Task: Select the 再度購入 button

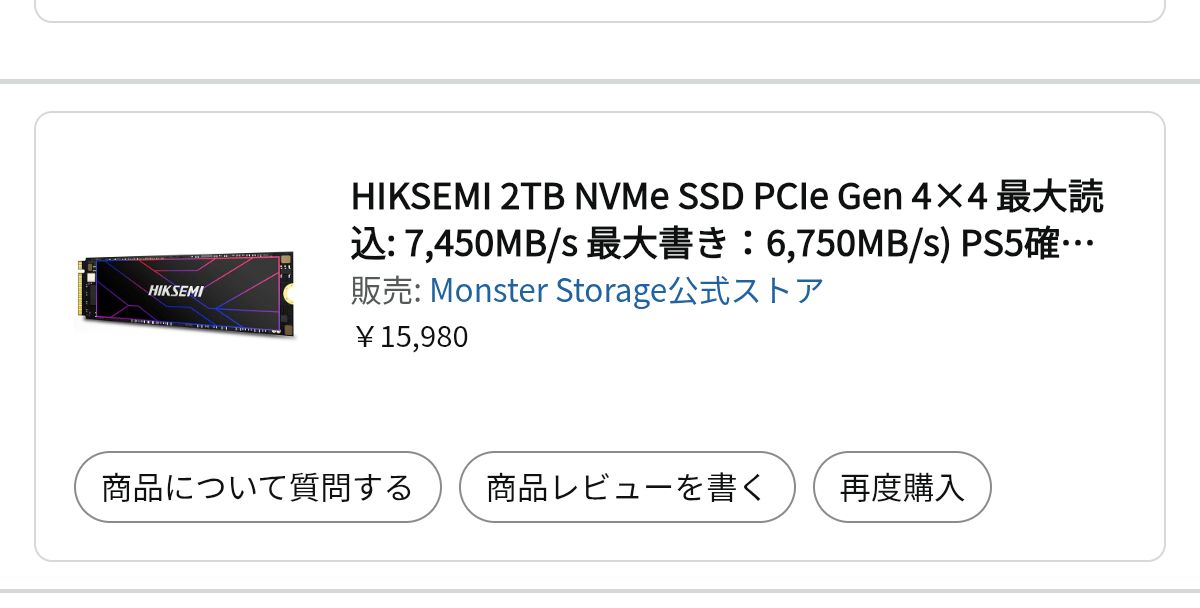Action: 902,488
